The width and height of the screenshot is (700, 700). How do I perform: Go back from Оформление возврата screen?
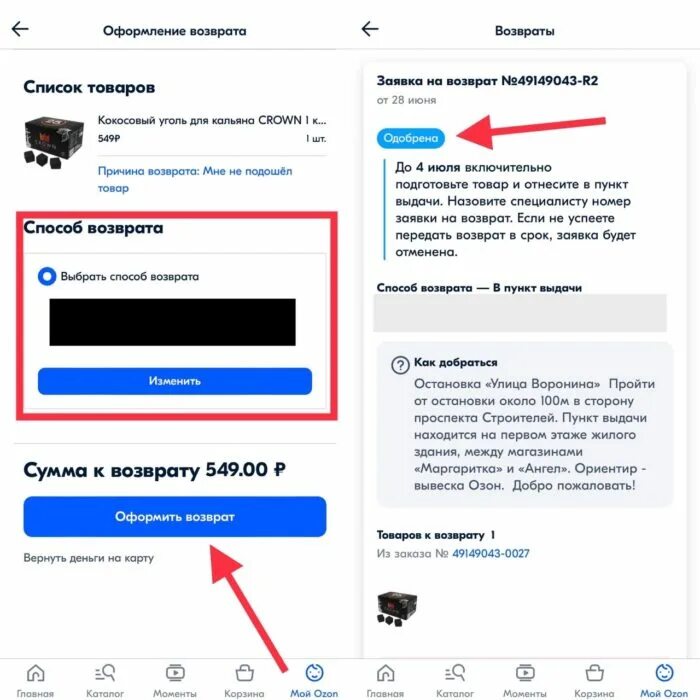(x=20, y=29)
